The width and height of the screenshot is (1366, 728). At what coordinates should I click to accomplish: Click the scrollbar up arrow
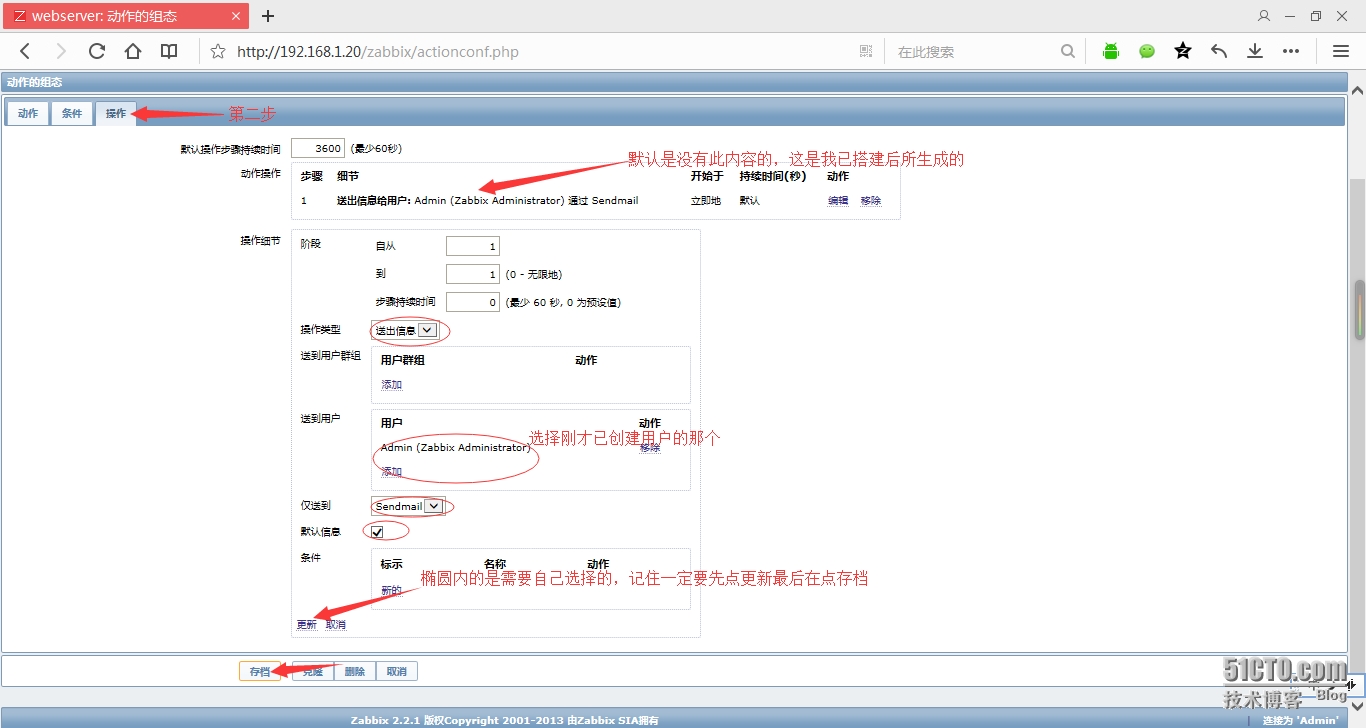(x=1357, y=89)
